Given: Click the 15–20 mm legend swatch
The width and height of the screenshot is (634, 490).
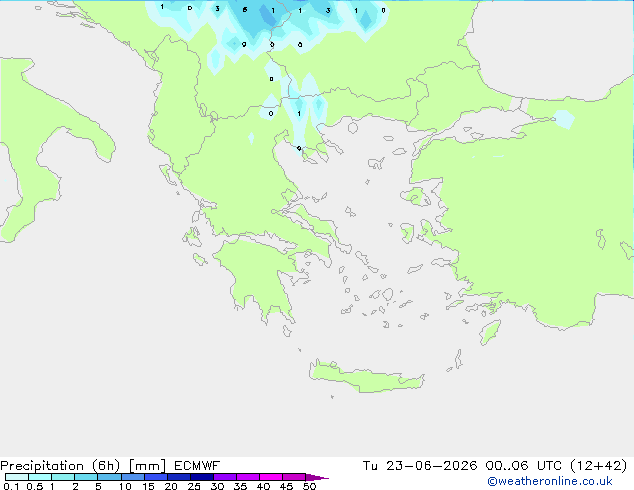Looking at the screenshot, I should [x=155, y=477].
